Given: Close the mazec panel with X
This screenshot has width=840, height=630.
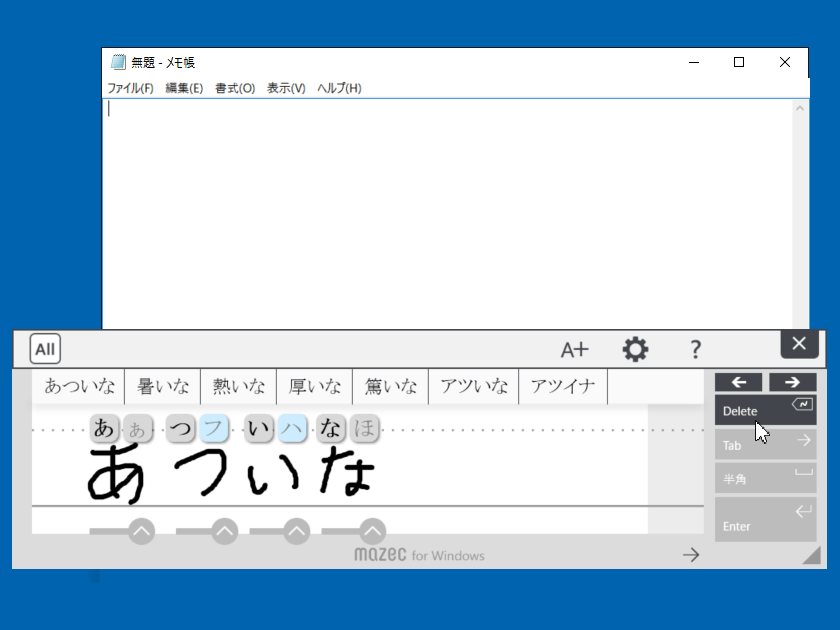Looking at the screenshot, I should coord(799,344).
